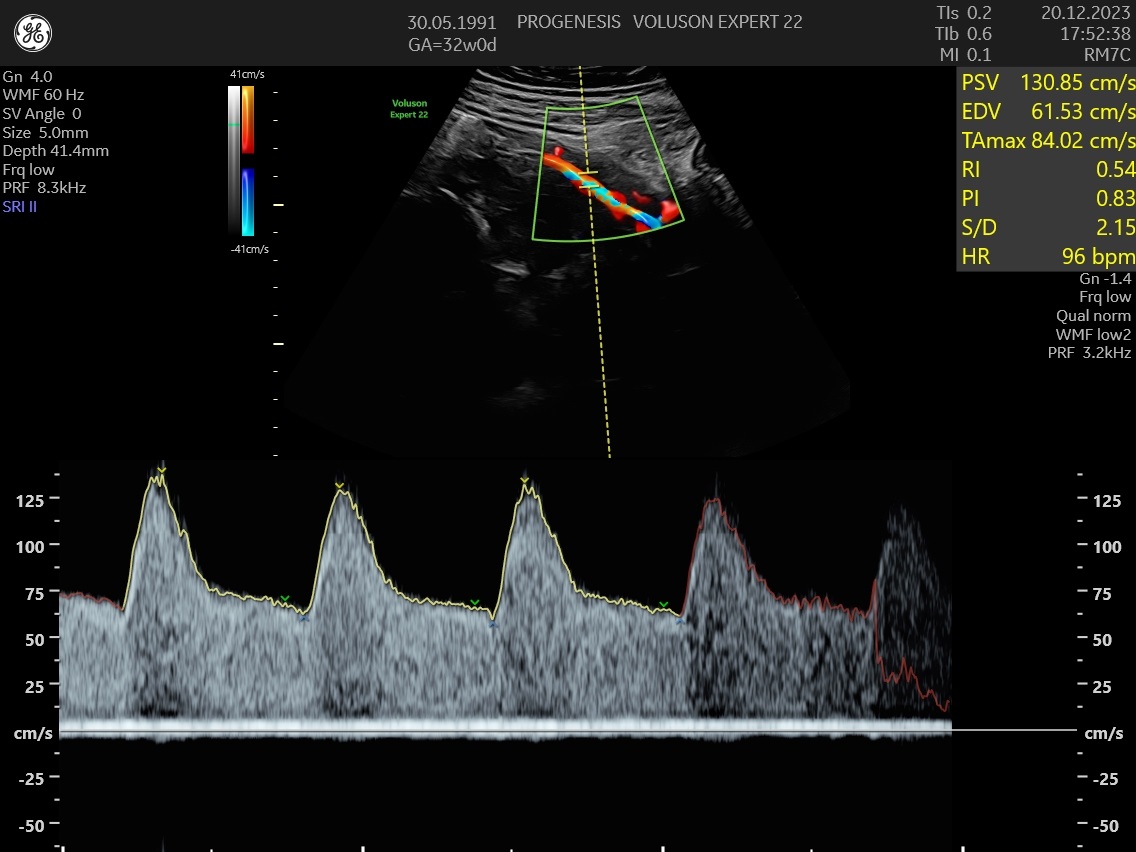
Task: Click the third yellow peak marker on waveform
Action: tap(524, 481)
